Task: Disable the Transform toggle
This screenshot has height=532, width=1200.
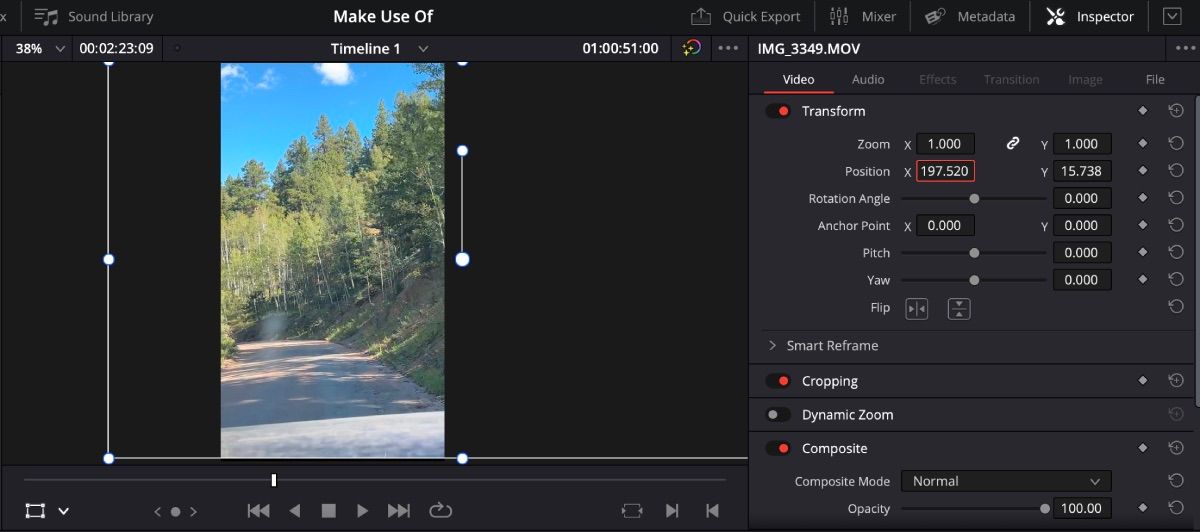Action: (778, 111)
